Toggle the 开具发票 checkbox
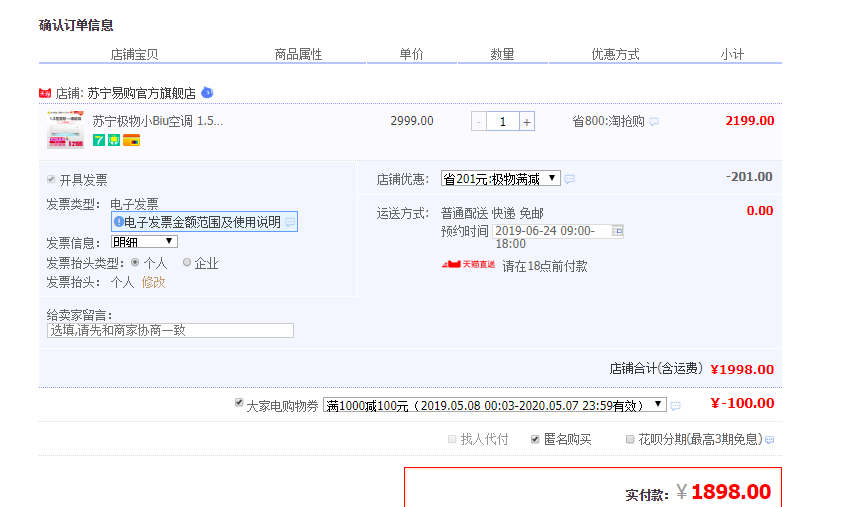 51,179
